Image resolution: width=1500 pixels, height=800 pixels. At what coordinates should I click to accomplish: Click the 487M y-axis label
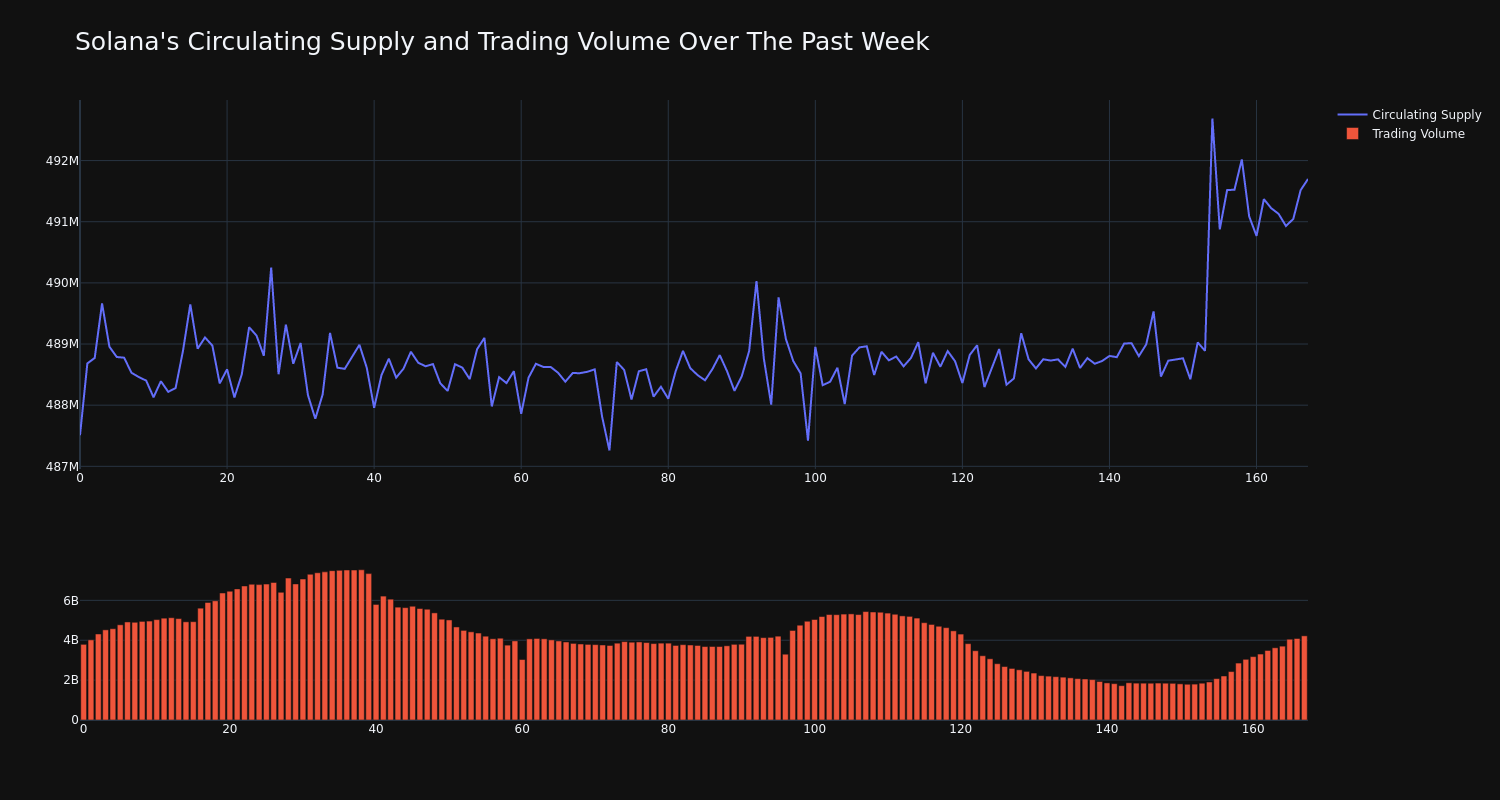62,467
